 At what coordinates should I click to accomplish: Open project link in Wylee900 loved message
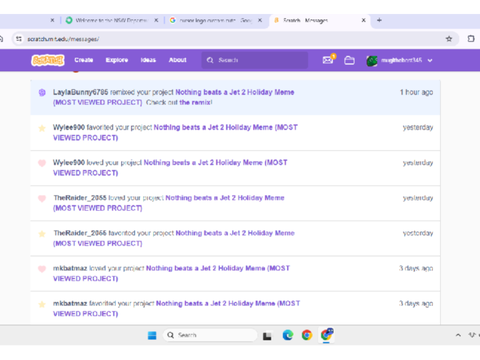170,167
